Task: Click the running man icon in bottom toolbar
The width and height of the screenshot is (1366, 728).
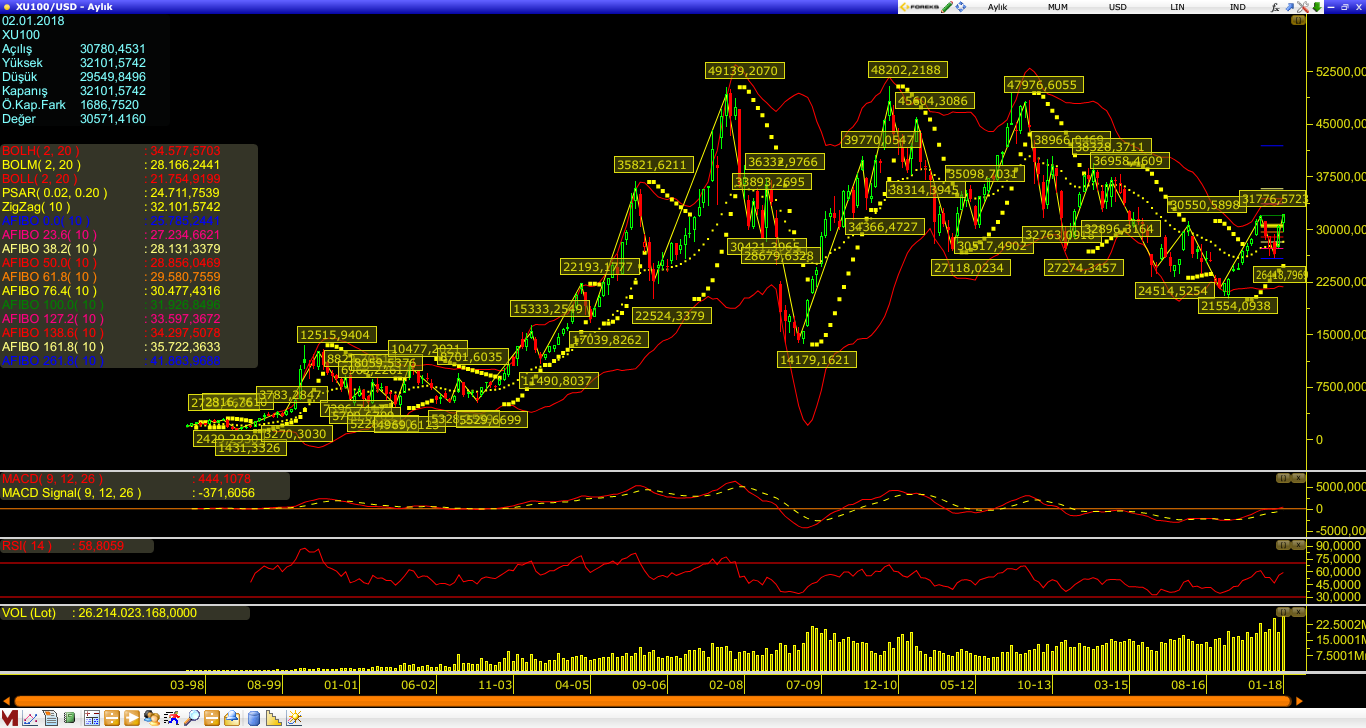Action: (x=172, y=718)
